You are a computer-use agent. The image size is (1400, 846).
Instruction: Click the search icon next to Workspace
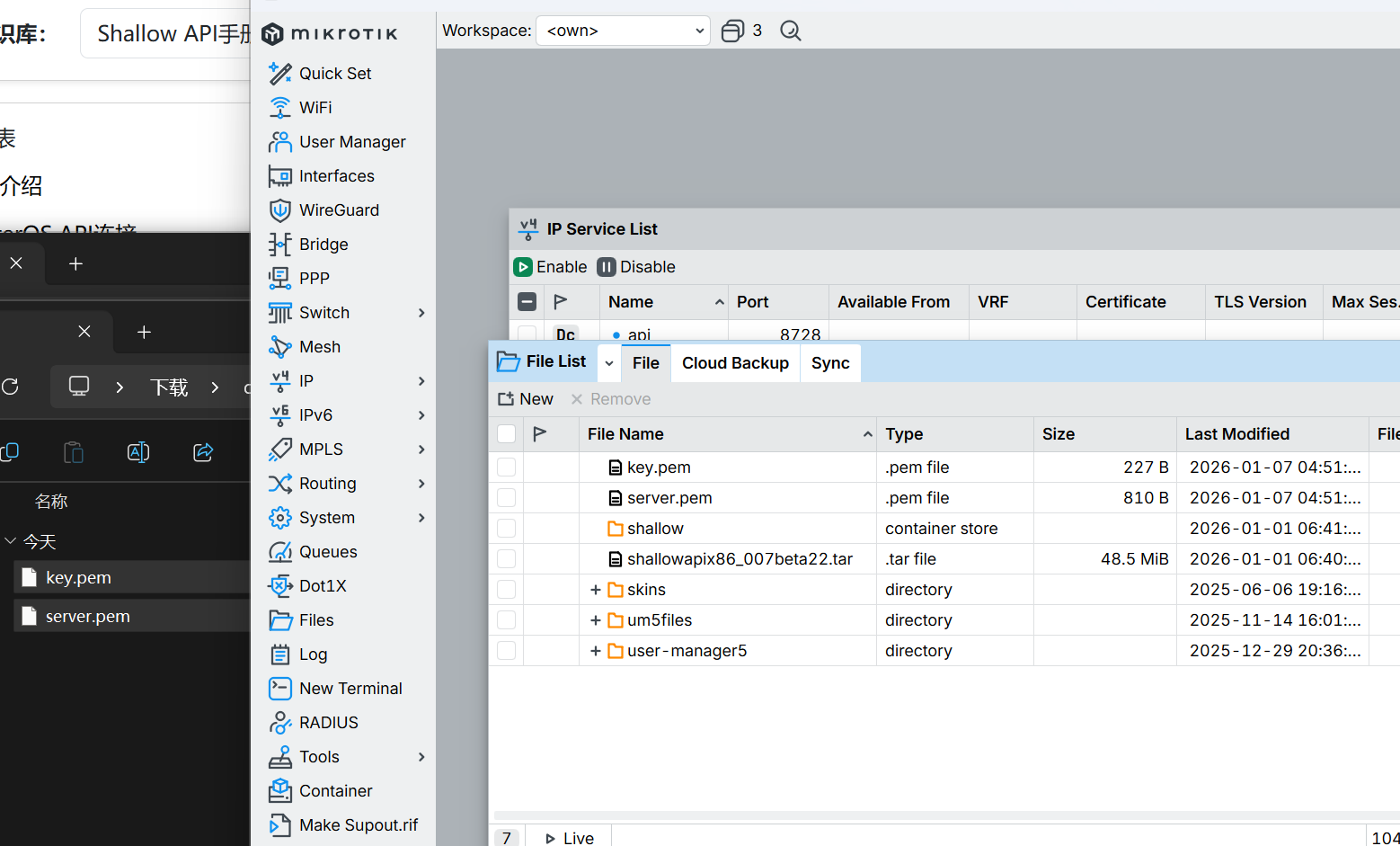pos(790,31)
